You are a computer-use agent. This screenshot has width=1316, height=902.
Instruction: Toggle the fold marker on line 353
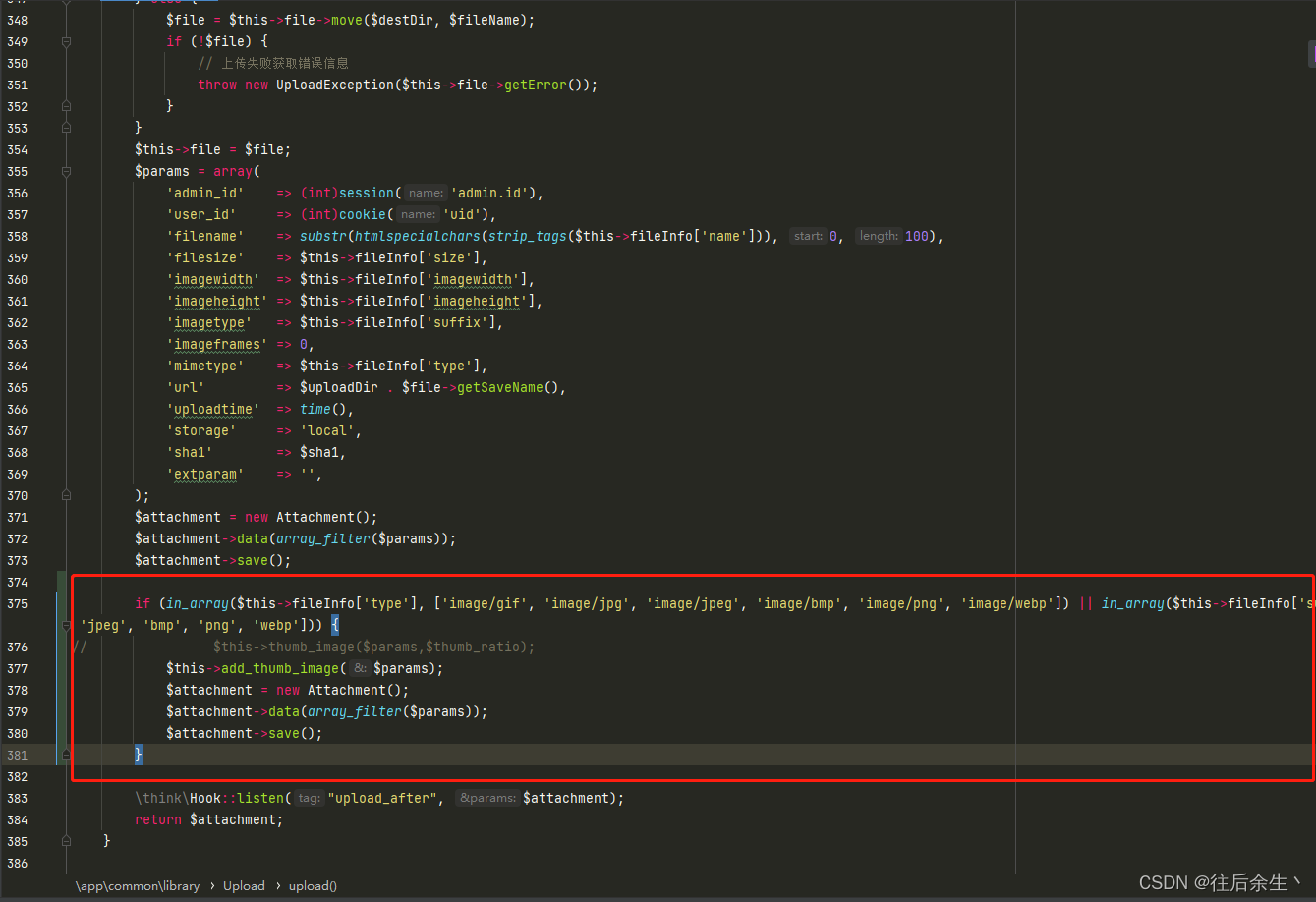[66, 128]
